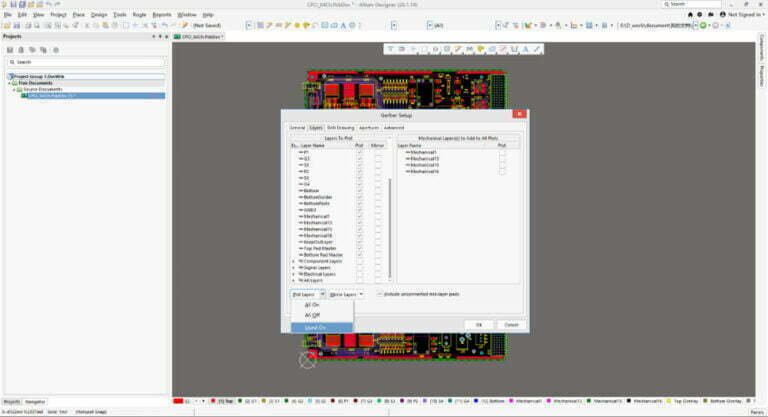This screenshot has height=417, width=768.
Task: Open settings gear icon near Not Signed In
Action: [x=702, y=15]
